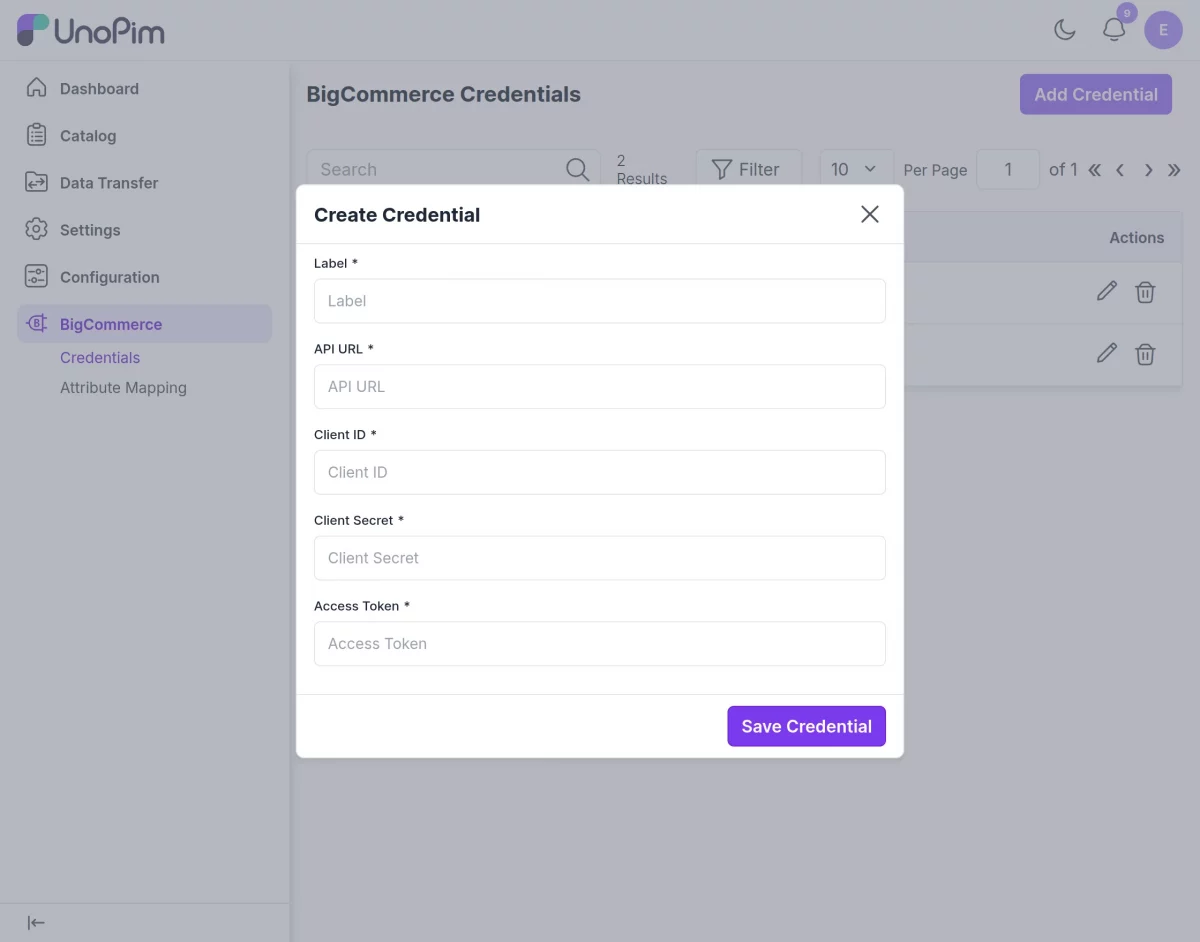Switch to Attribute Mapping

click(123, 387)
